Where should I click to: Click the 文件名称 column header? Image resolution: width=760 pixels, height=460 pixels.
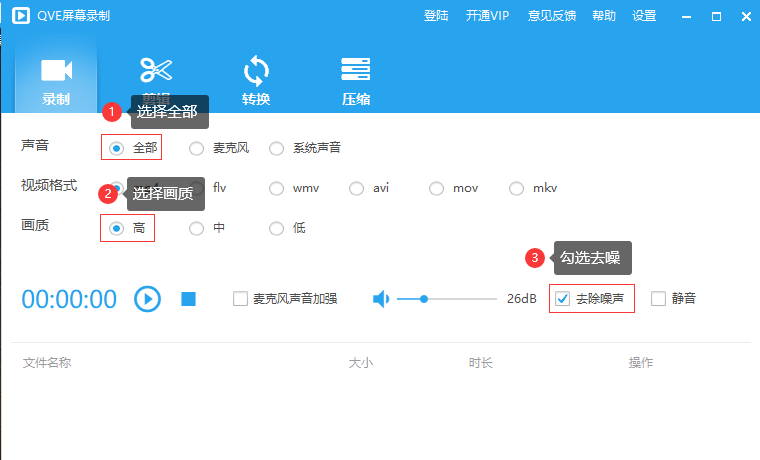click(47, 363)
